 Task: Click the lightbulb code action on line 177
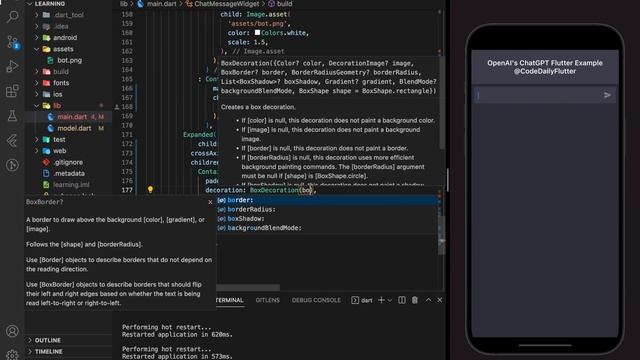(150, 190)
